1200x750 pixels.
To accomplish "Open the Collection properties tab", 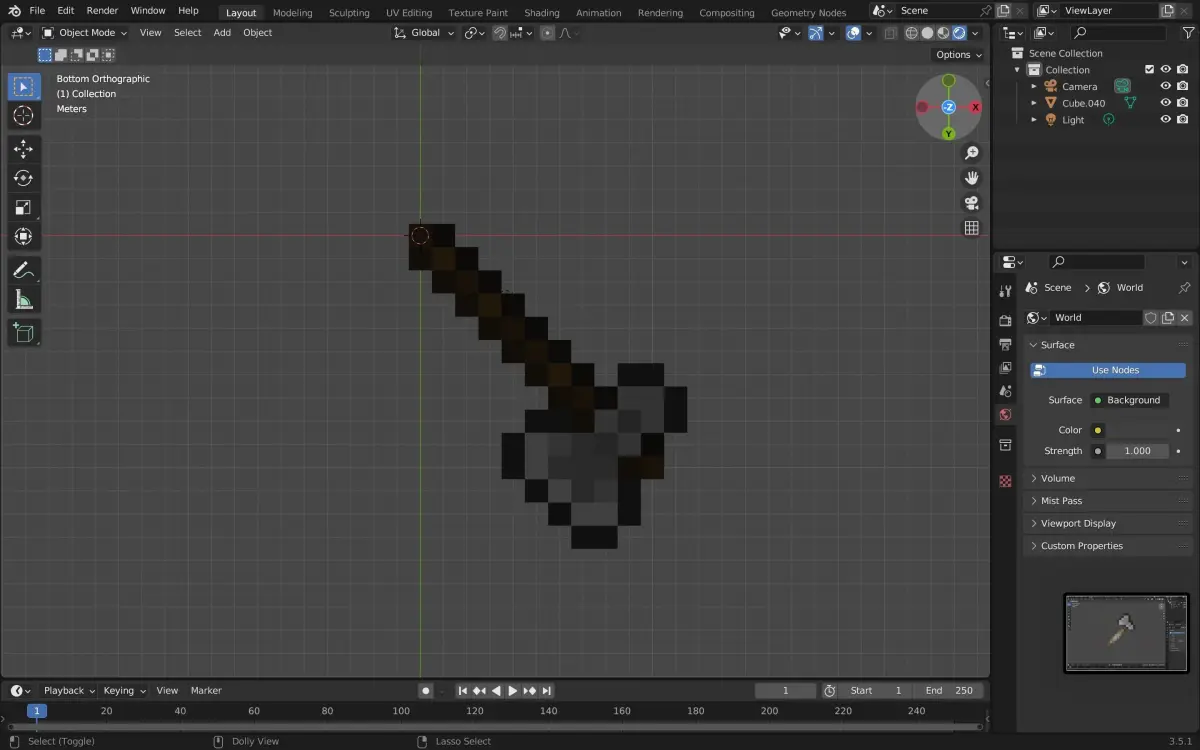I will pos(1005,445).
